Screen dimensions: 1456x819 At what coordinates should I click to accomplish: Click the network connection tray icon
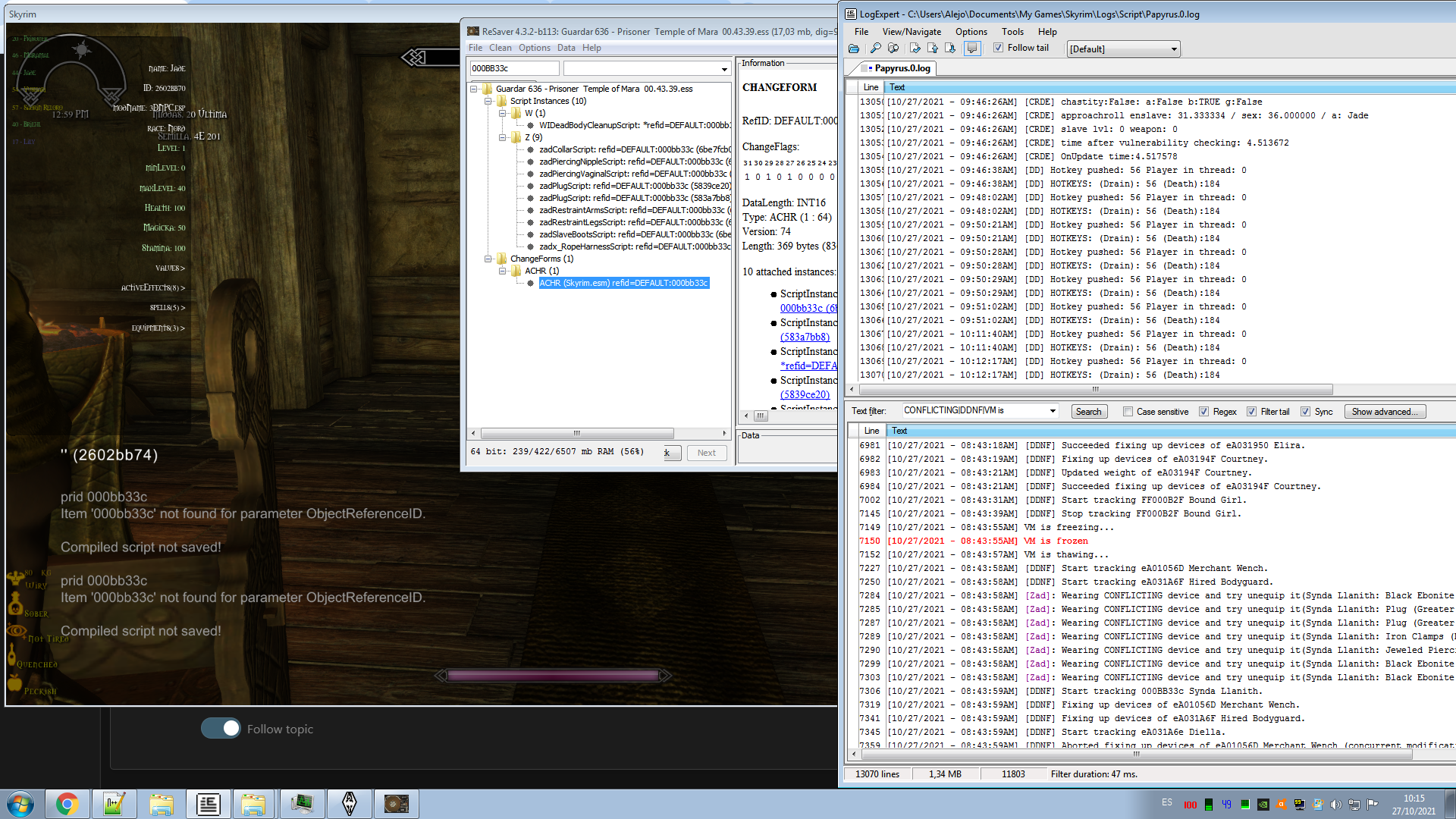(x=1354, y=805)
